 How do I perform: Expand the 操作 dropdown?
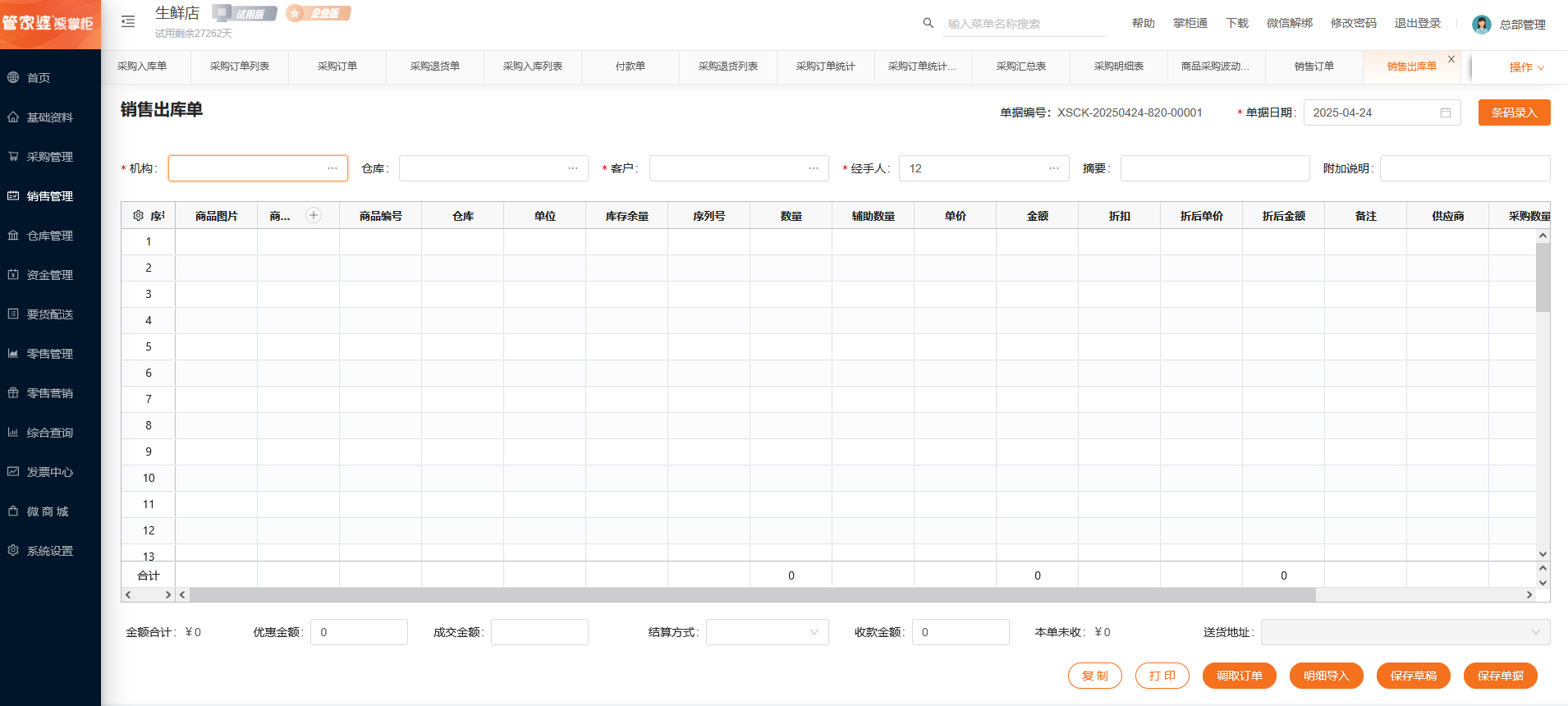1527,67
